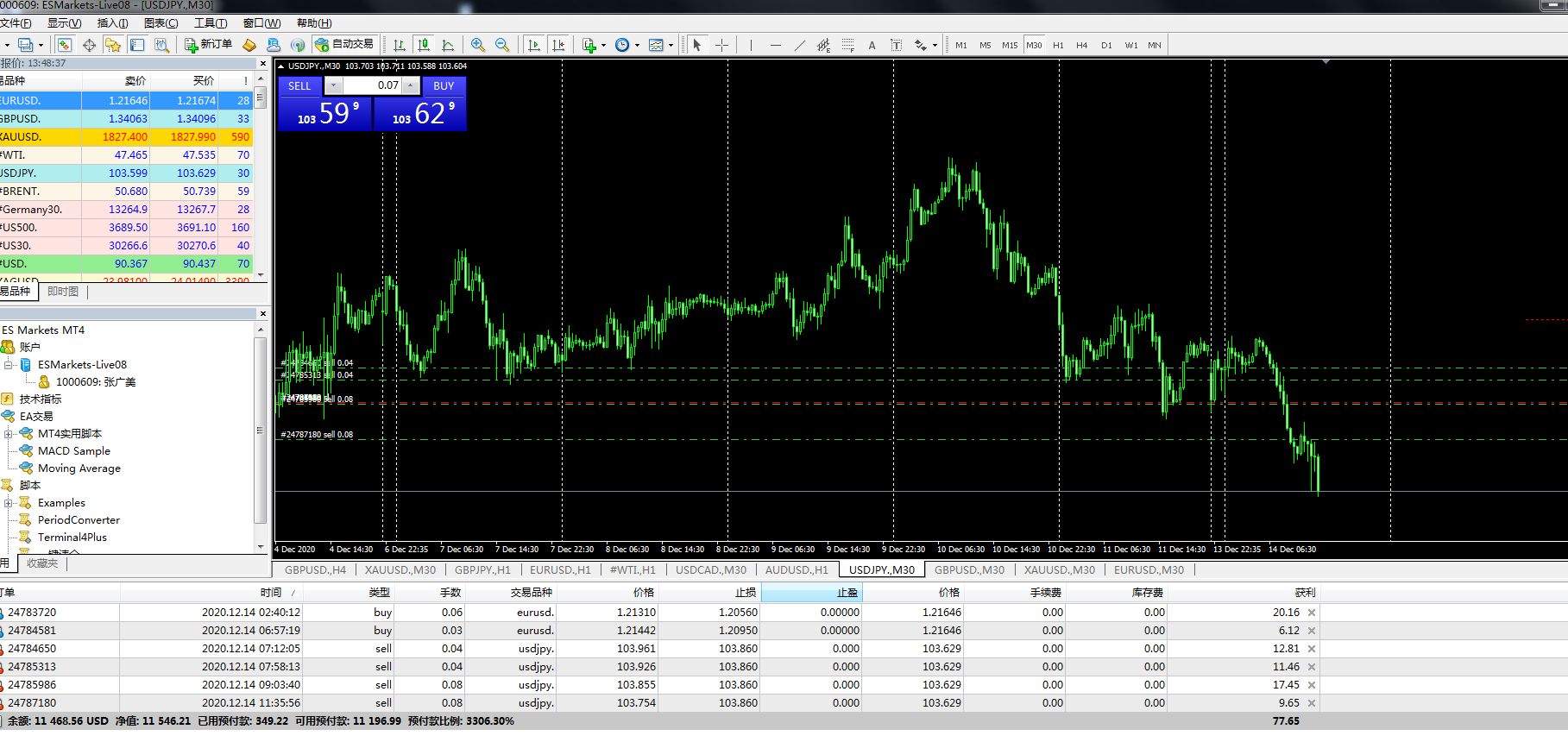Open the indicators list icon
1568x742 pixels.
coord(589,45)
